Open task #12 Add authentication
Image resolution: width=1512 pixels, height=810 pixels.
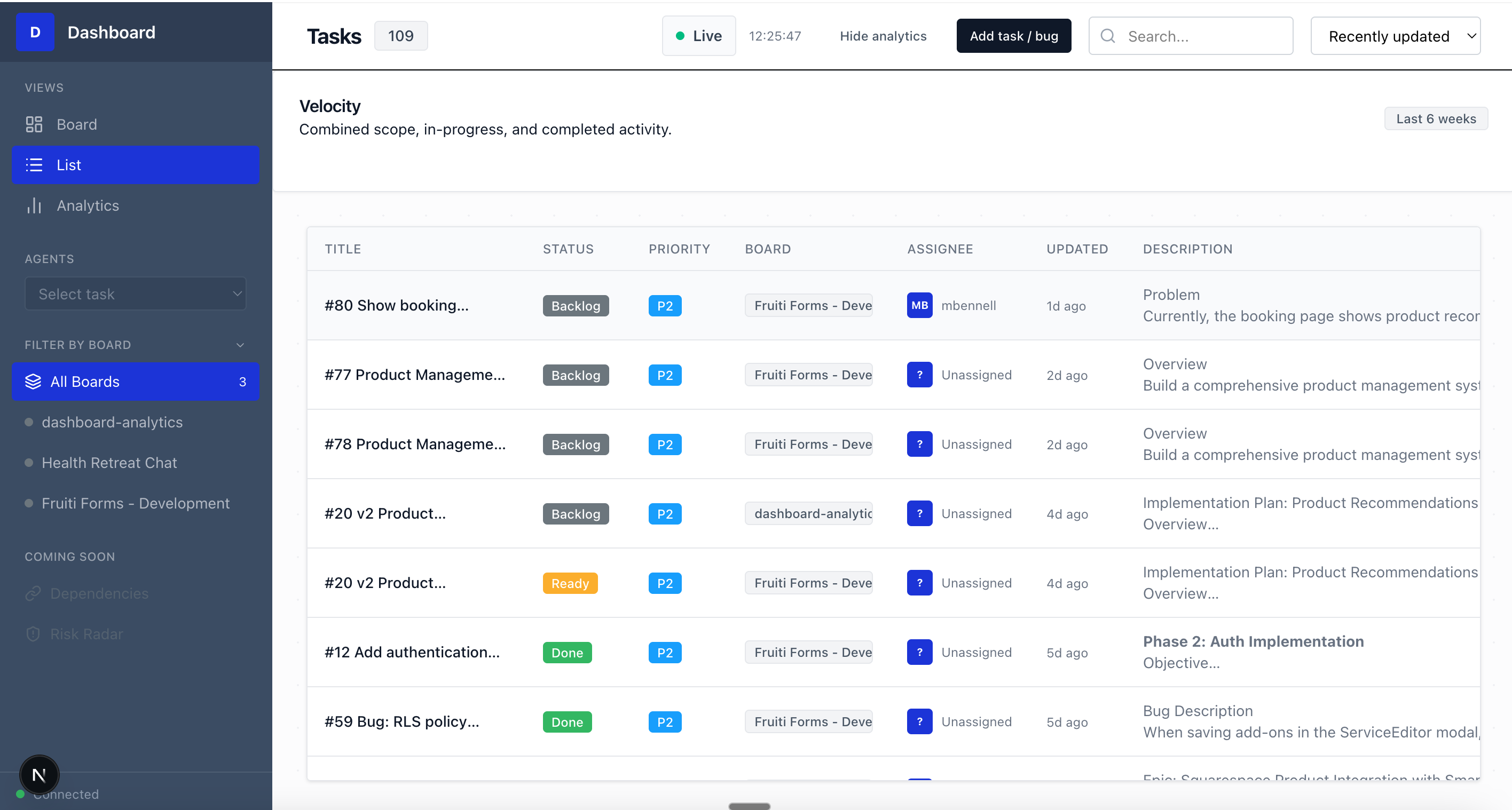click(x=412, y=652)
